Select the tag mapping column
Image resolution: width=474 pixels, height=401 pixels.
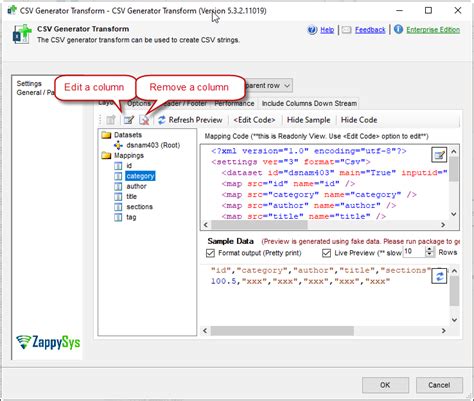tap(131, 217)
